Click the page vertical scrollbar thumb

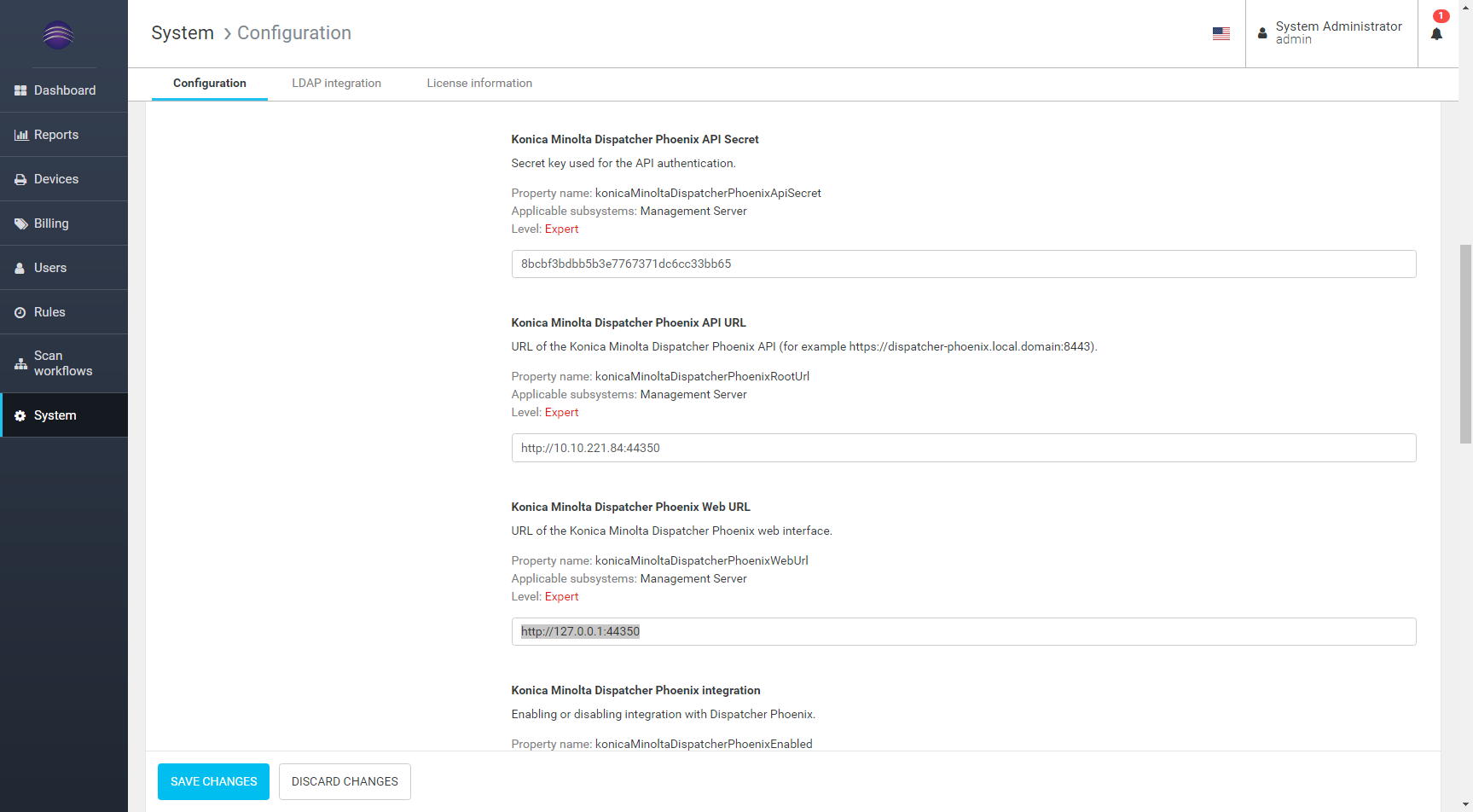1465,344
